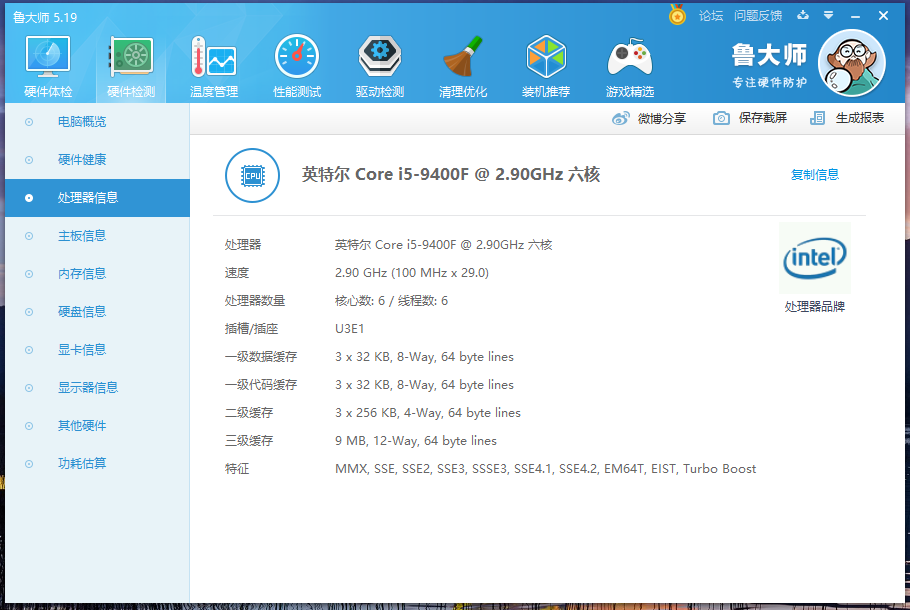The width and height of the screenshot is (910, 610).
Task: Click the download tray icon in title bar
Action: [803, 15]
